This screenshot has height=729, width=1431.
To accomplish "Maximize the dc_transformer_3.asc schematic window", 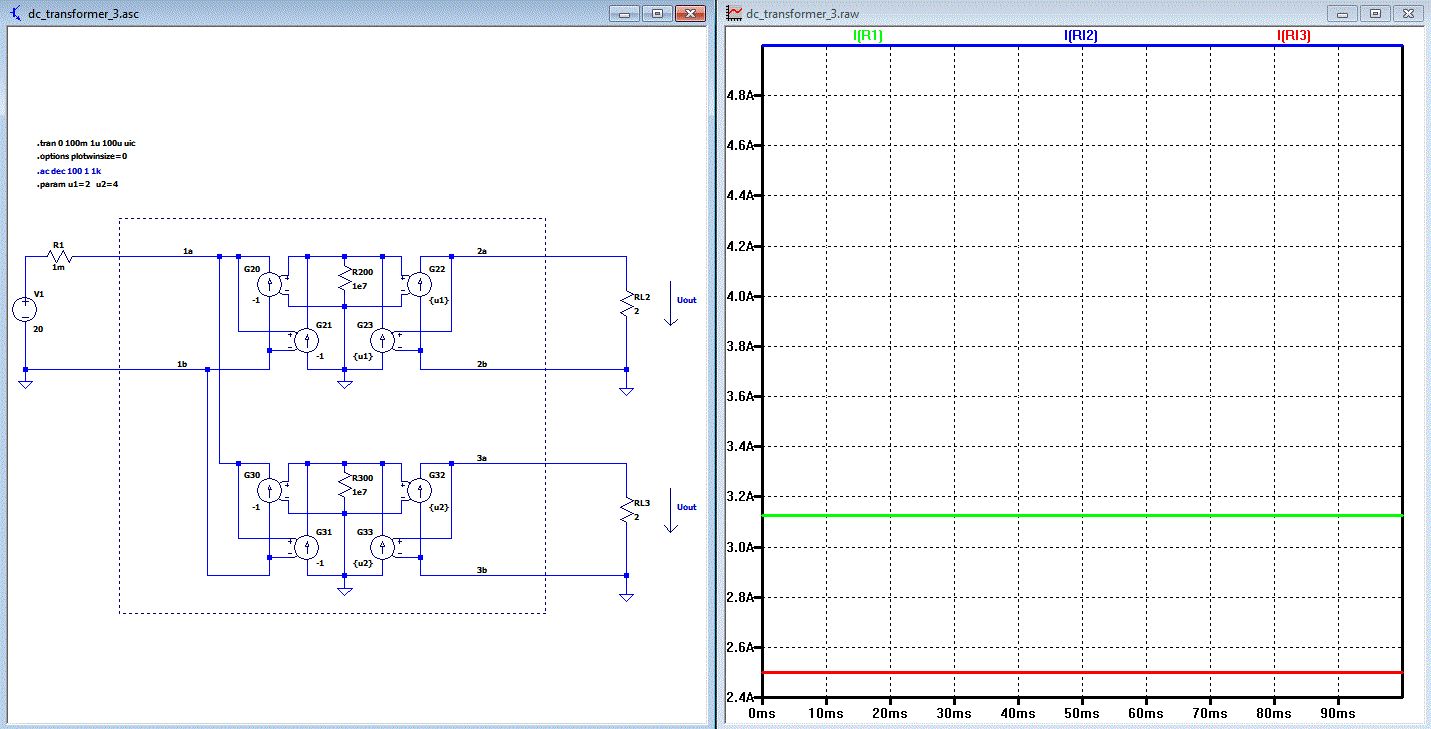I will [x=657, y=14].
